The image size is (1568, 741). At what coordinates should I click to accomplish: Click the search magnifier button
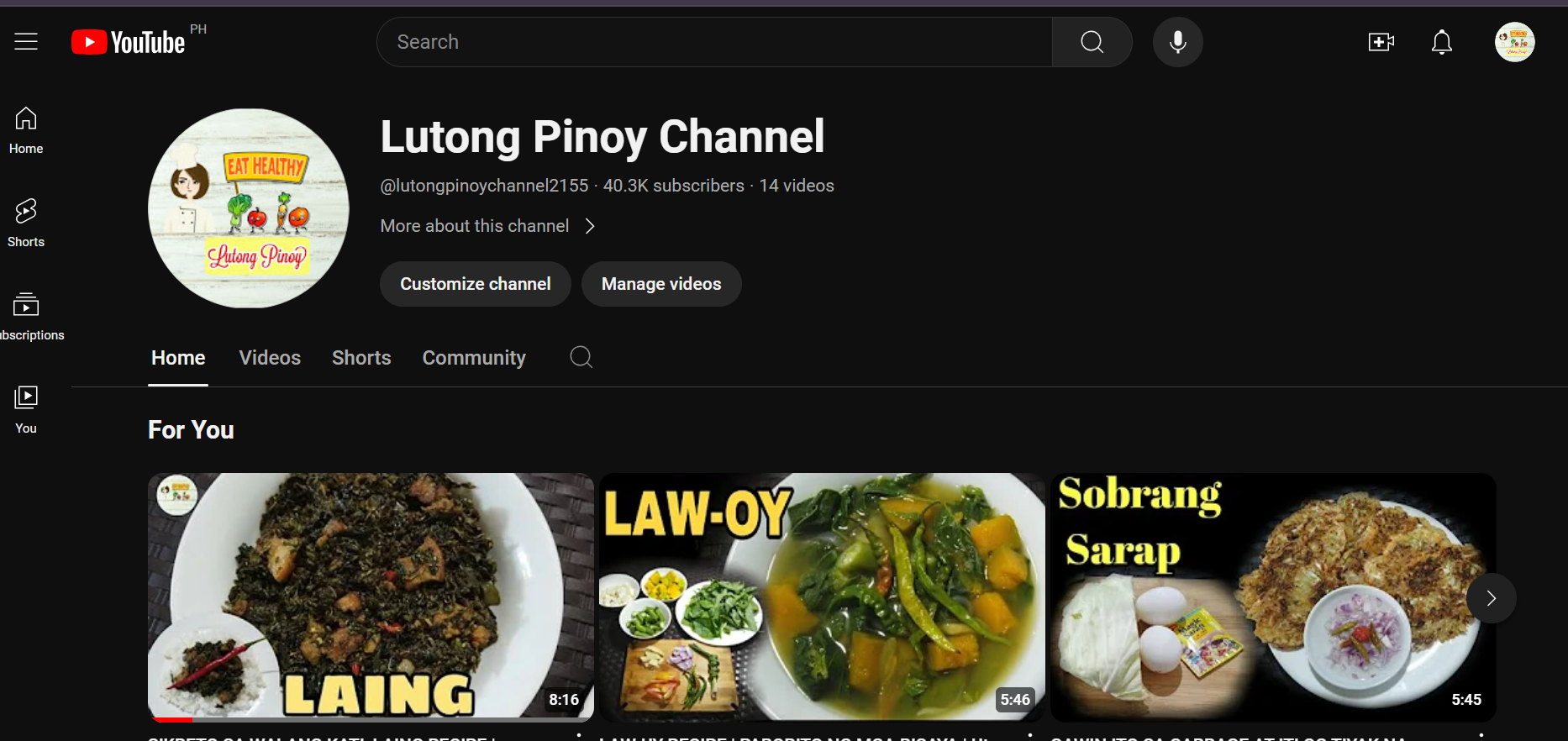coord(1092,42)
